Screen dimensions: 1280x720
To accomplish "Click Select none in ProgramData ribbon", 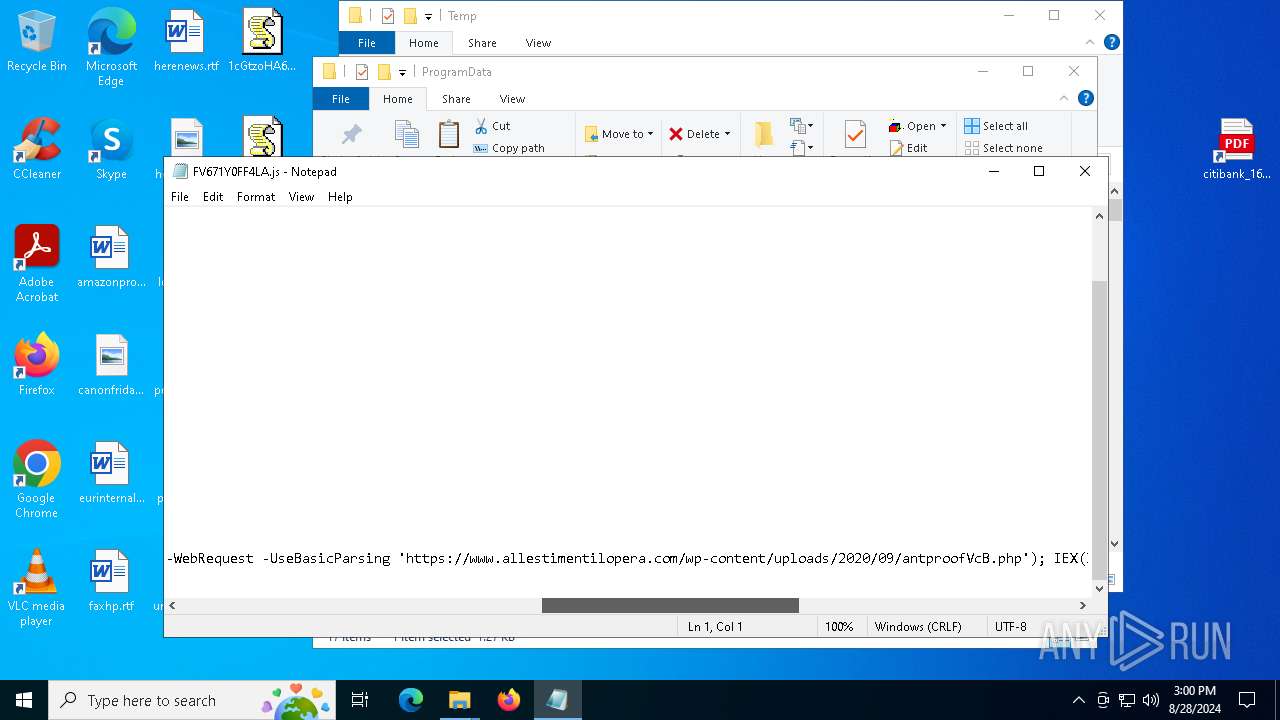I will coord(1003,148).
